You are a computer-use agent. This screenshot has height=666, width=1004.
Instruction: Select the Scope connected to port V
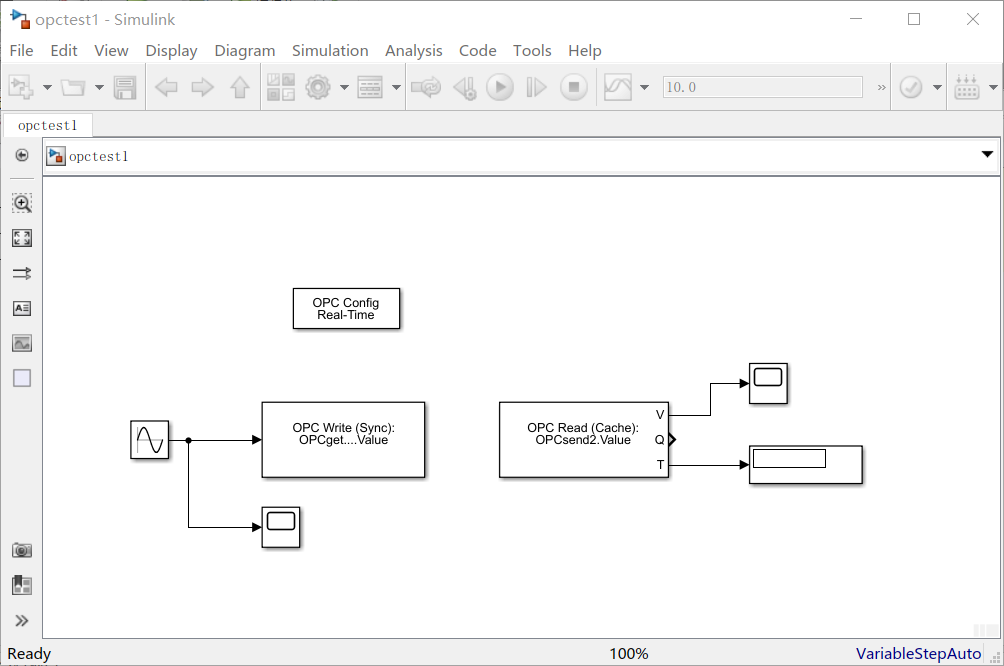click(x=768, y=384)
